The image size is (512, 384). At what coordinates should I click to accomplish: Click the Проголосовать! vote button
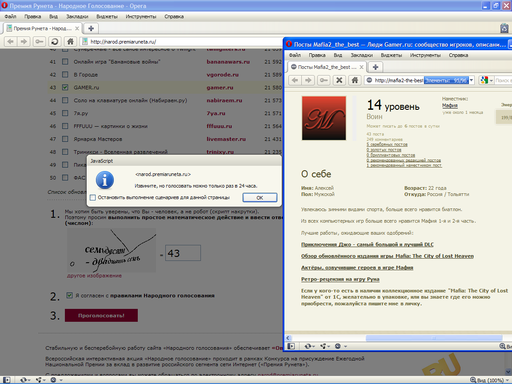[101, 315]
